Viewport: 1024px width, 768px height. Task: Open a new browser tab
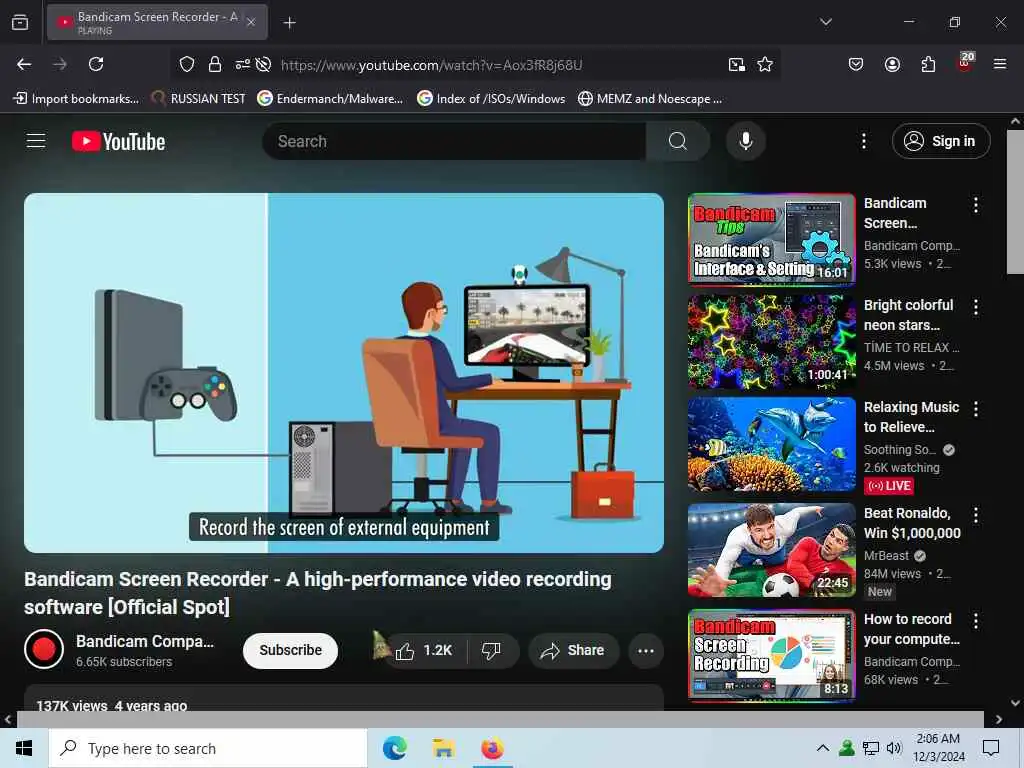289,23
